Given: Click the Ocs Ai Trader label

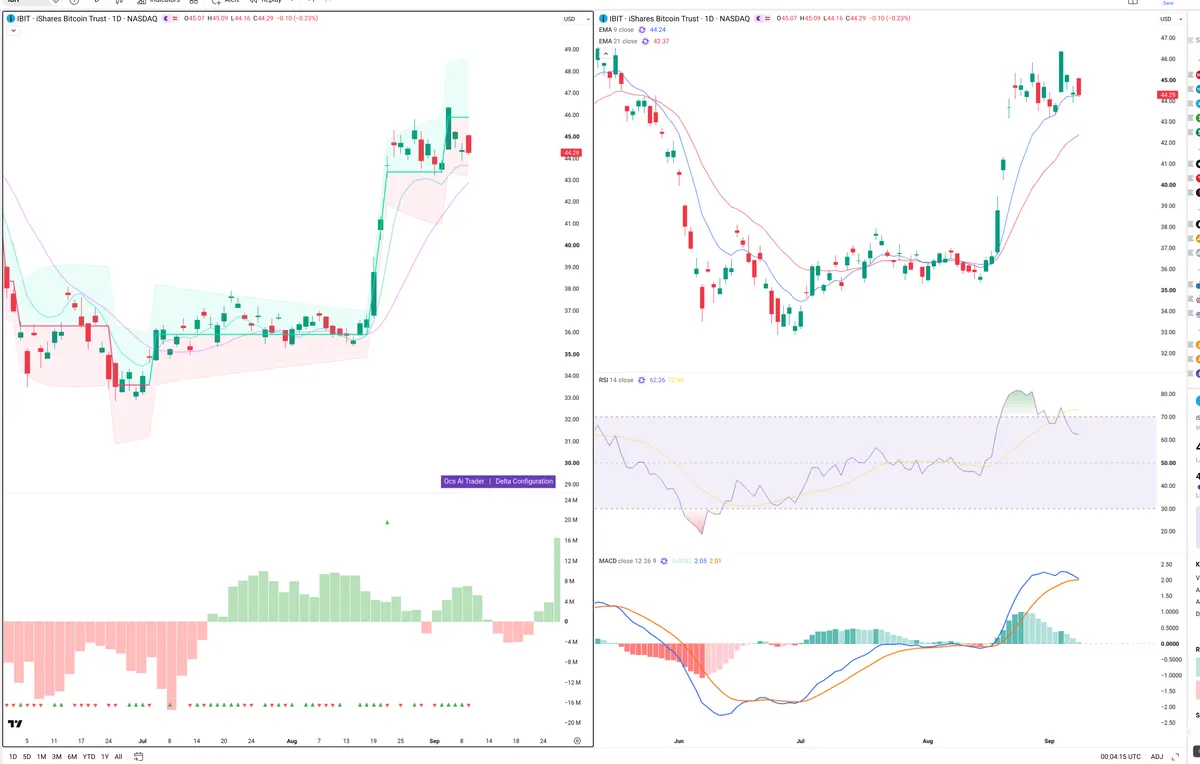Looking at the screenshot, I should 464,481.
